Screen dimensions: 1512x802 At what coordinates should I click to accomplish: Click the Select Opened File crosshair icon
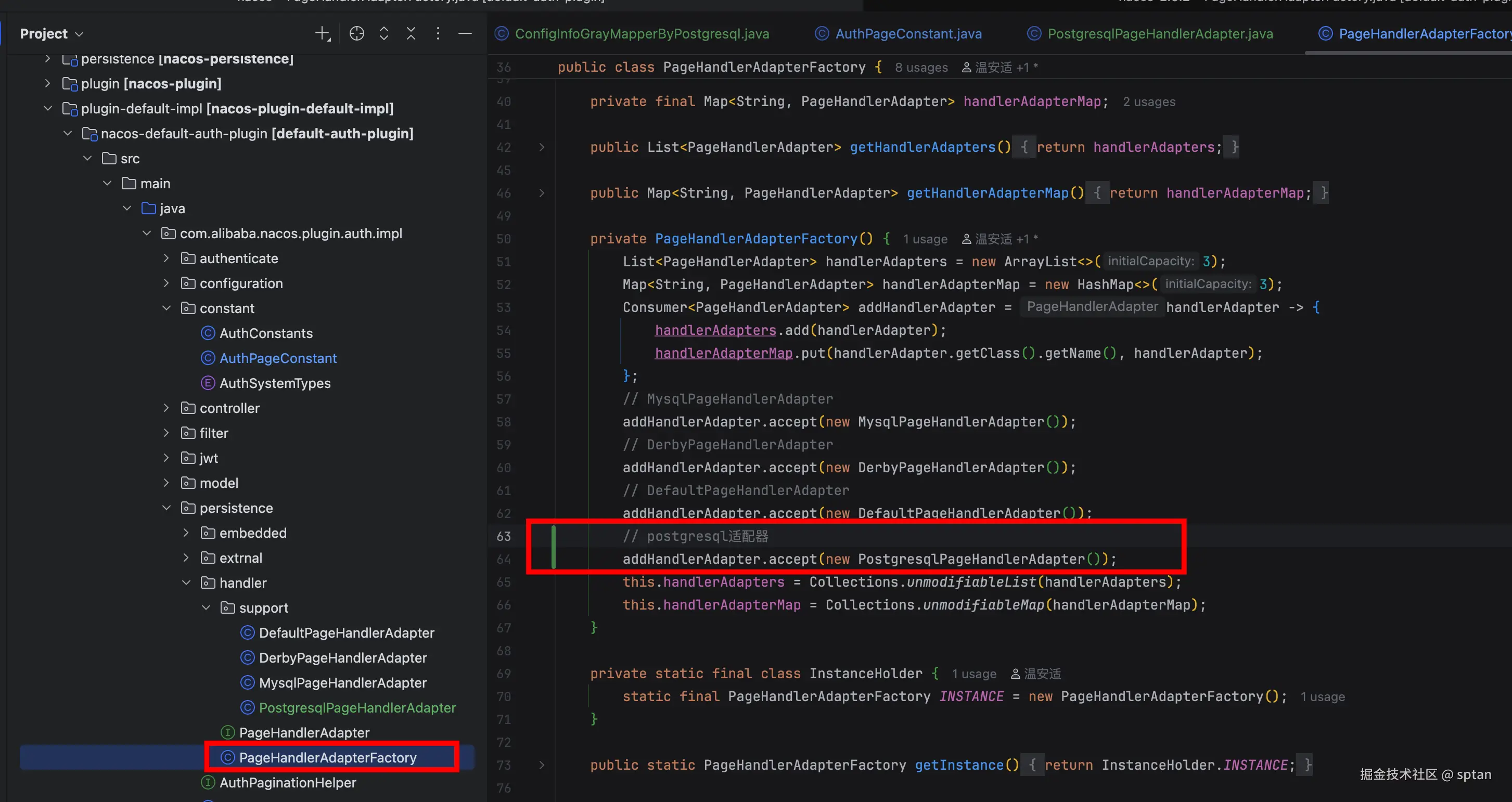[356, 33]
